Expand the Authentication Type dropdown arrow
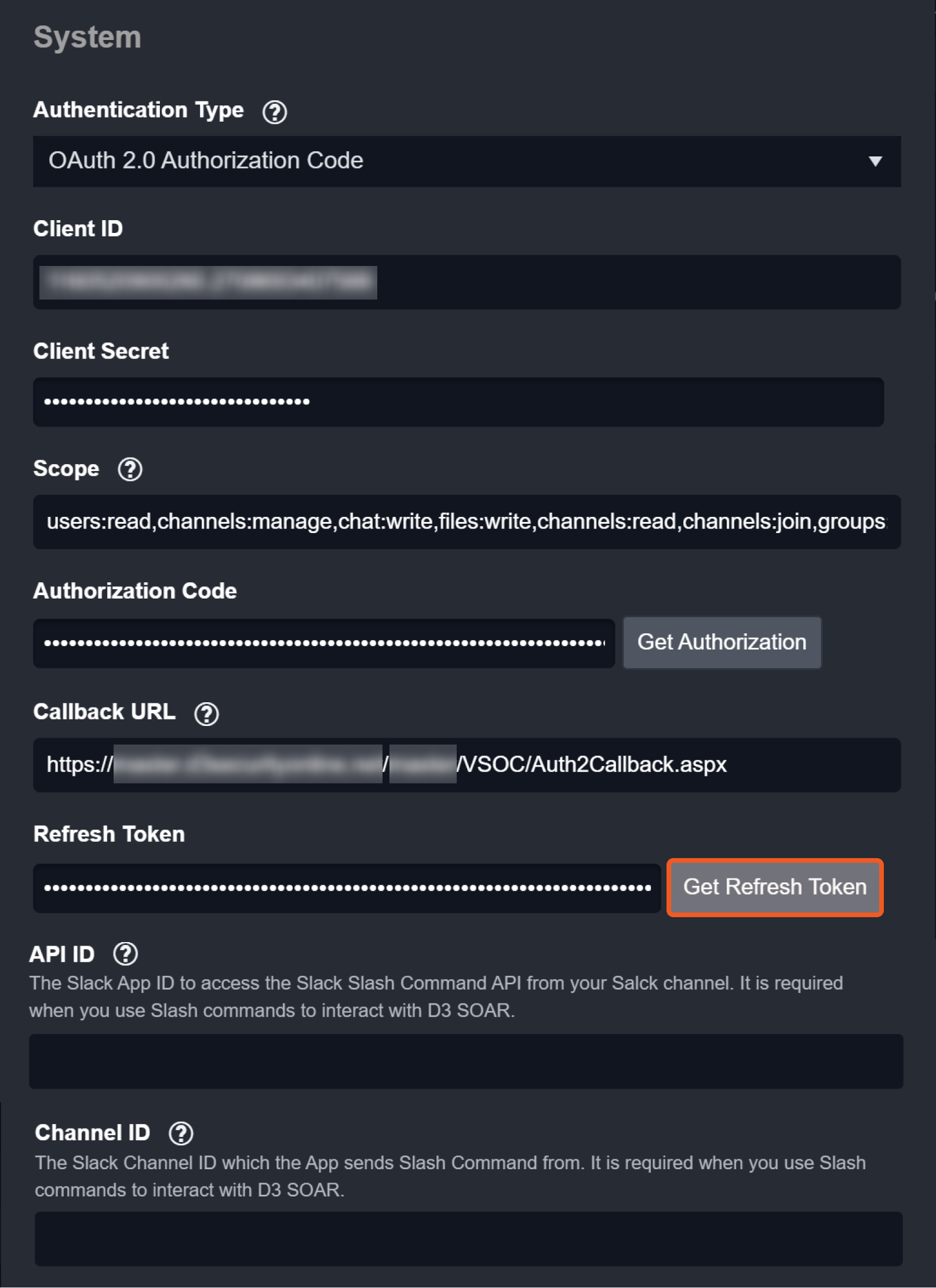936x1288 pixels. [x=875, y=161]
